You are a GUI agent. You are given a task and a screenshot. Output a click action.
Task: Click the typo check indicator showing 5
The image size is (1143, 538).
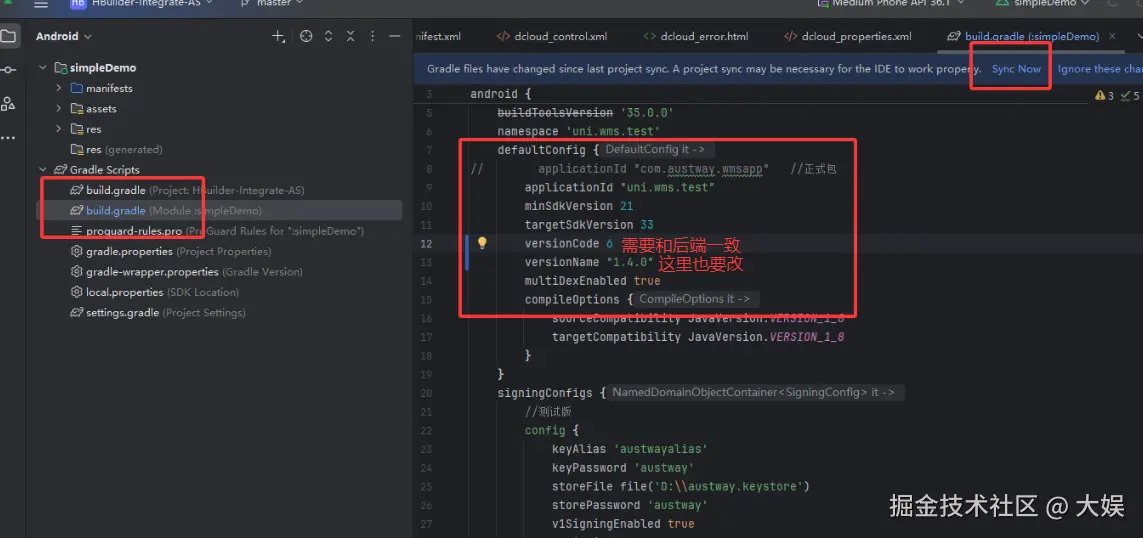pos(1131,95)
